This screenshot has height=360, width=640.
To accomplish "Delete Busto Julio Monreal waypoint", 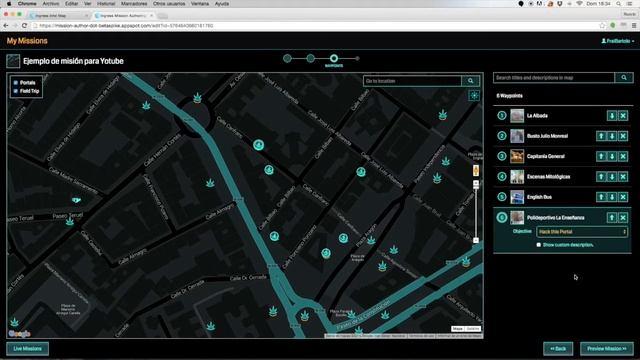I will pos(623,136).
